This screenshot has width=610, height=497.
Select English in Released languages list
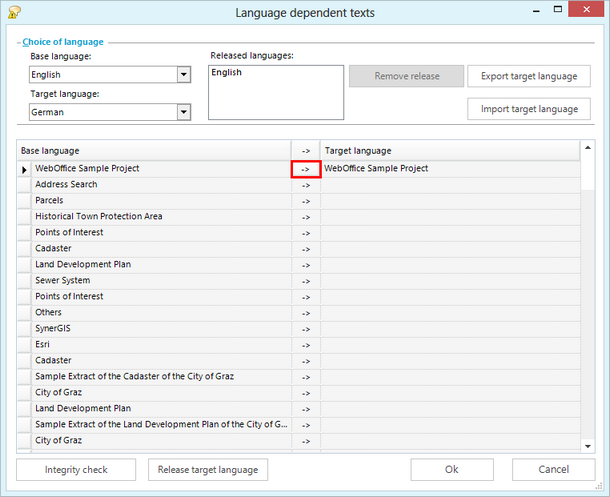click(226, 72)
